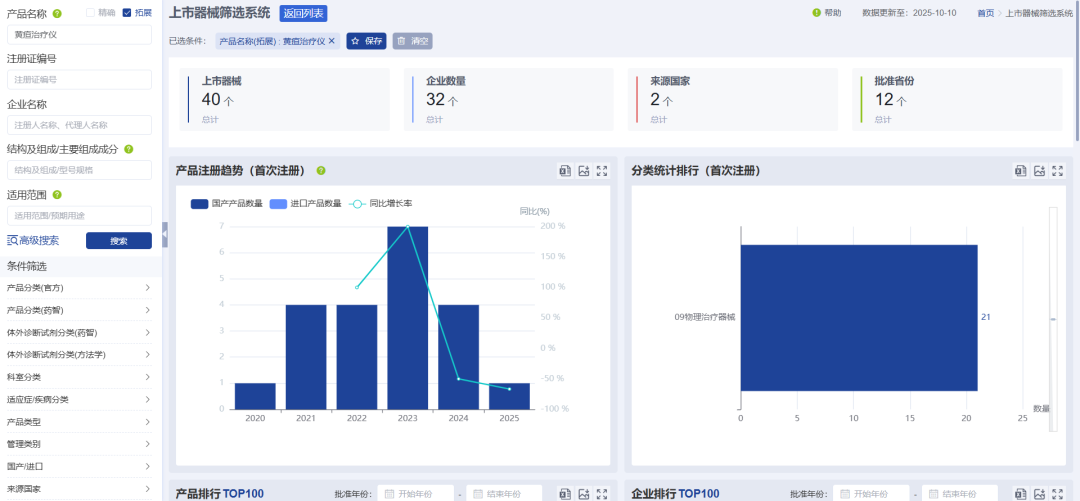1080x501 pixels.
Task: Click the 2025 bar in trend chart
Action: 510,396
